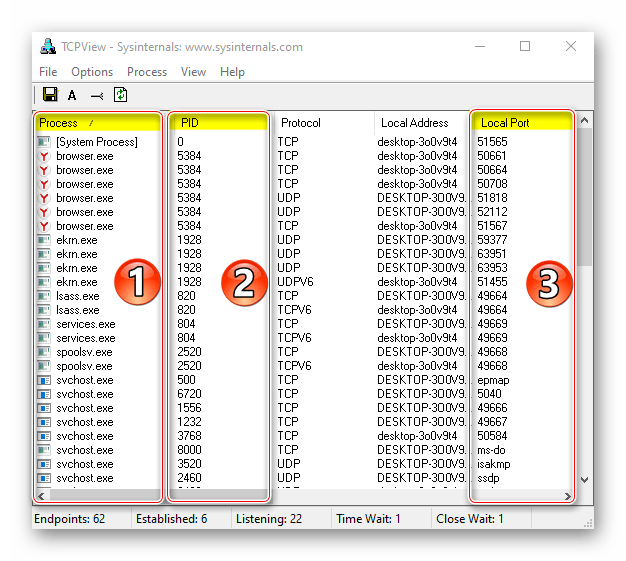Select the browser.exe row with port 50708
Screen dimensions: 626x561
click(303, 184)
